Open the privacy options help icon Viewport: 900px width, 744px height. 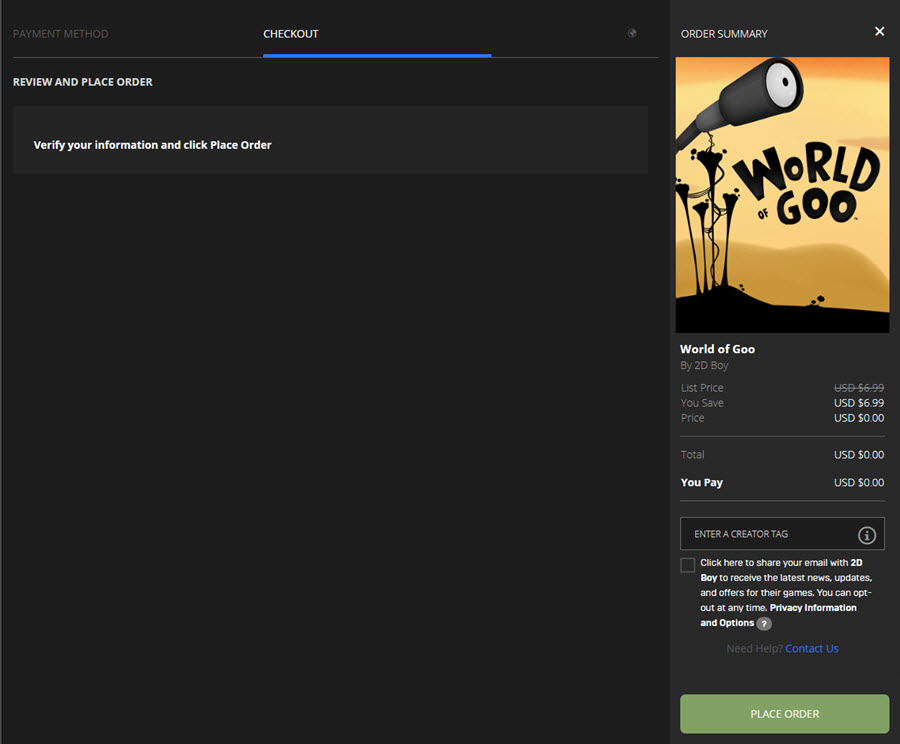click(764, 623)
